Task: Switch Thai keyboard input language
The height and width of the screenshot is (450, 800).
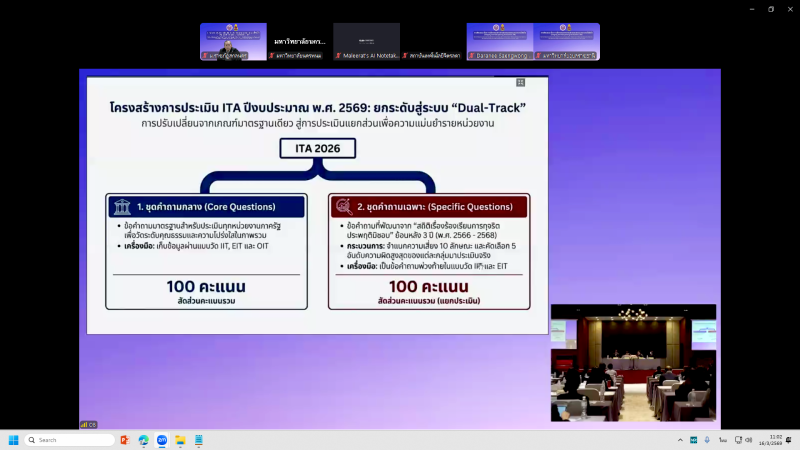Action: click(722, 440)
